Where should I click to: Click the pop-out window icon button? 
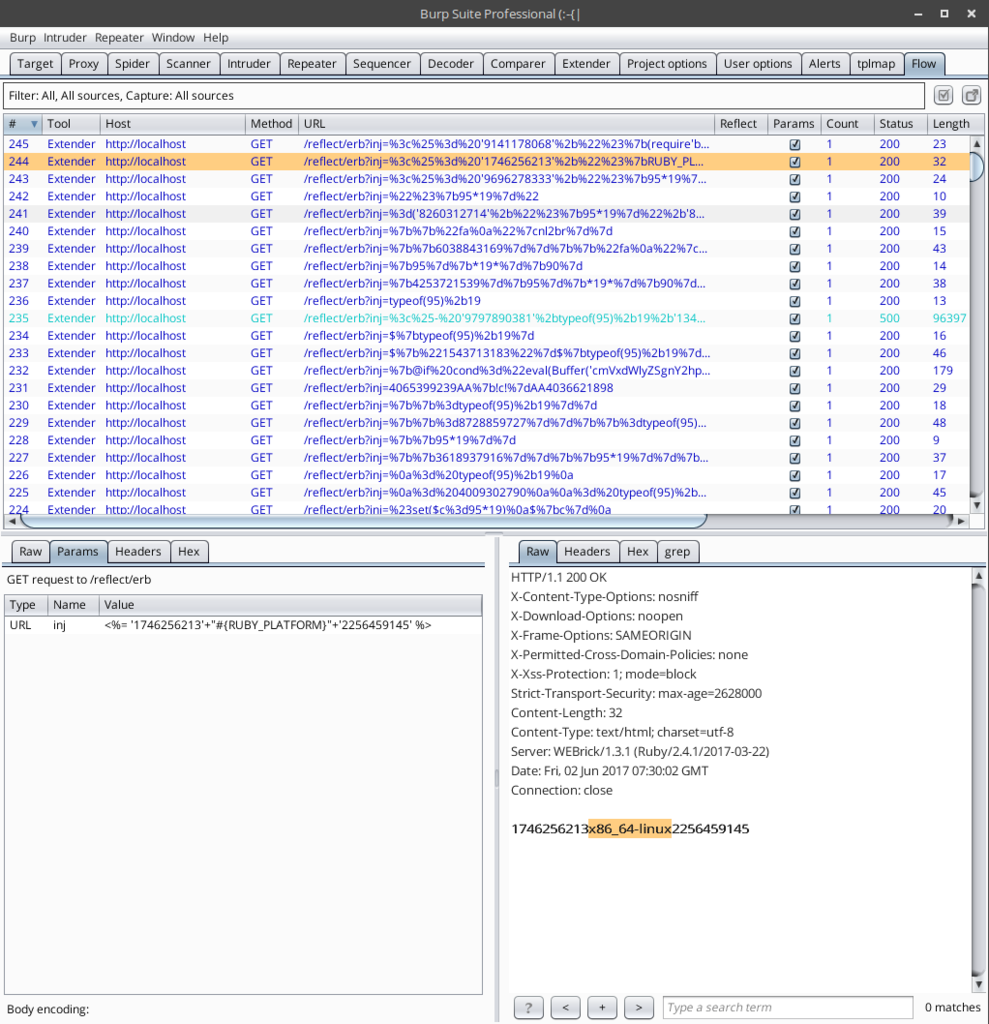coord(971,96)
